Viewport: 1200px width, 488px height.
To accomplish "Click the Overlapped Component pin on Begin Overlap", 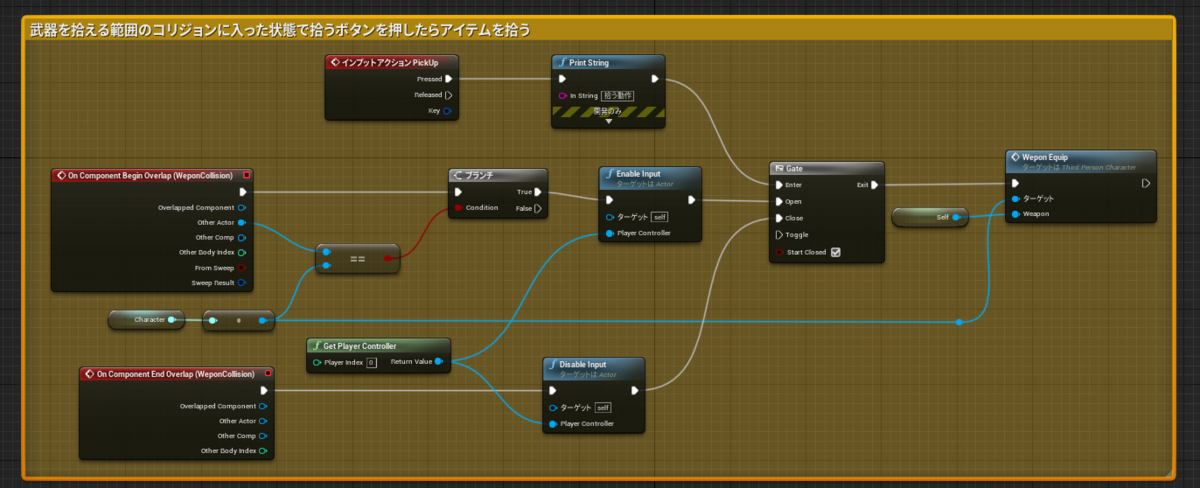I will pyautogui.click(x=242, y=207).
